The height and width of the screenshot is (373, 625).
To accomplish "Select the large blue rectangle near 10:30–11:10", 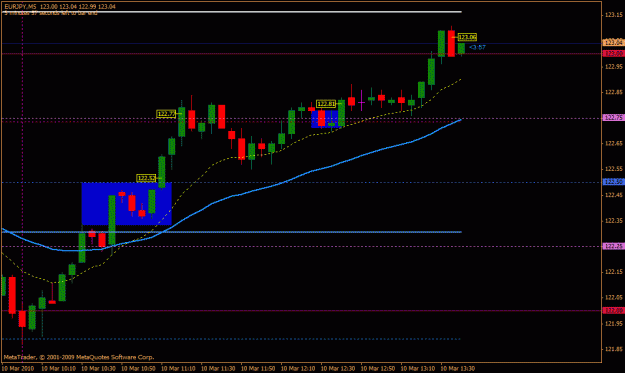I will [x=127, y=204].
